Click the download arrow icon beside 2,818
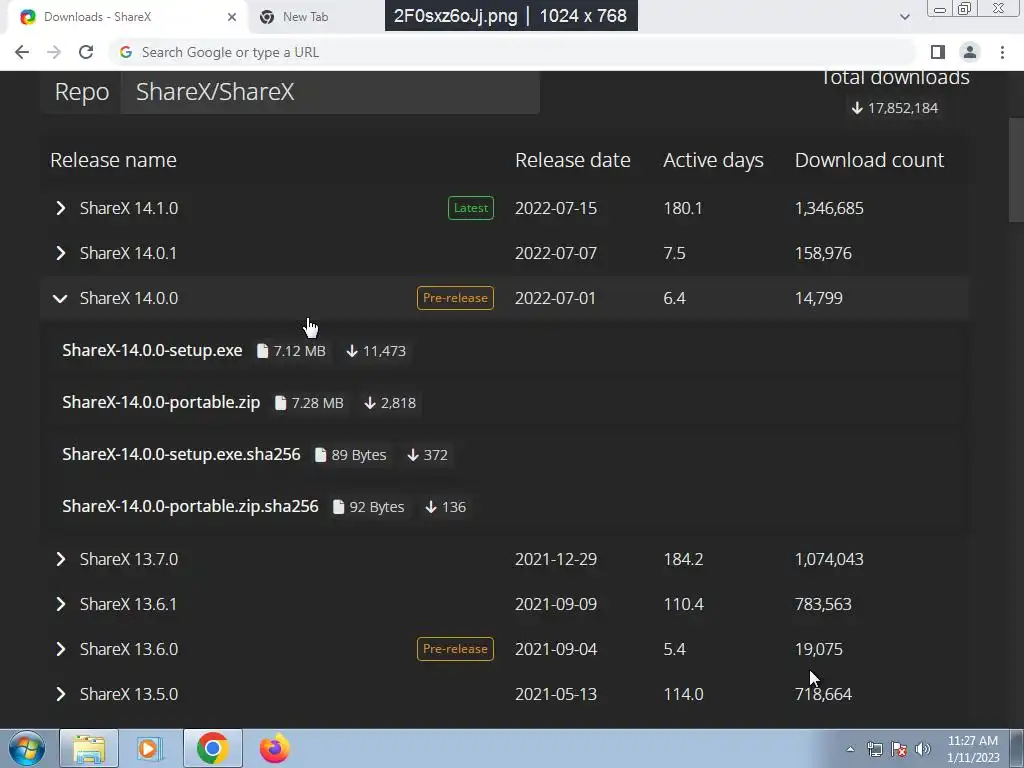The image size is (1024, 768). click(x=370, y=403)
